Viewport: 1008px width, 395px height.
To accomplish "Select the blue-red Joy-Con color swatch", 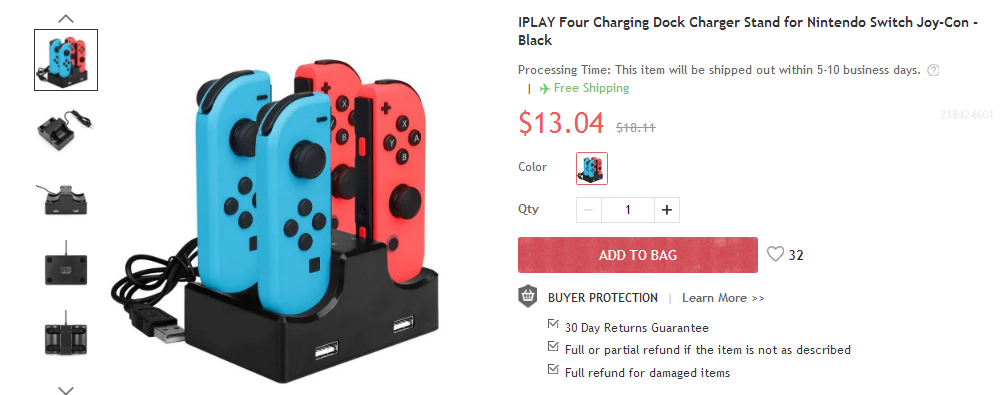I will point(592,169).
